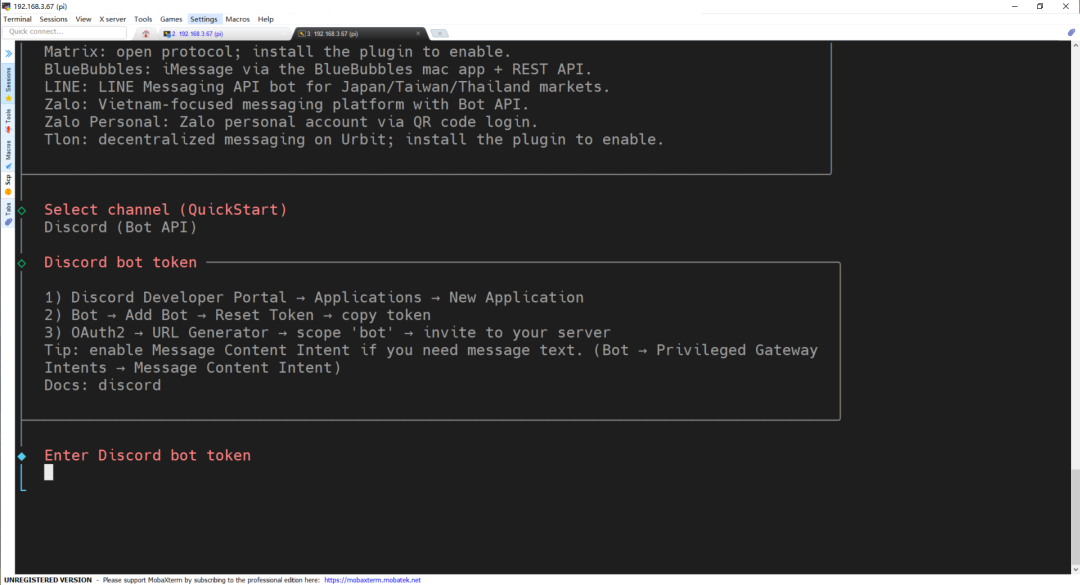Screen dimensions: 1080x585
Task: Open a new terminal tab
Action: click(439, 33)
